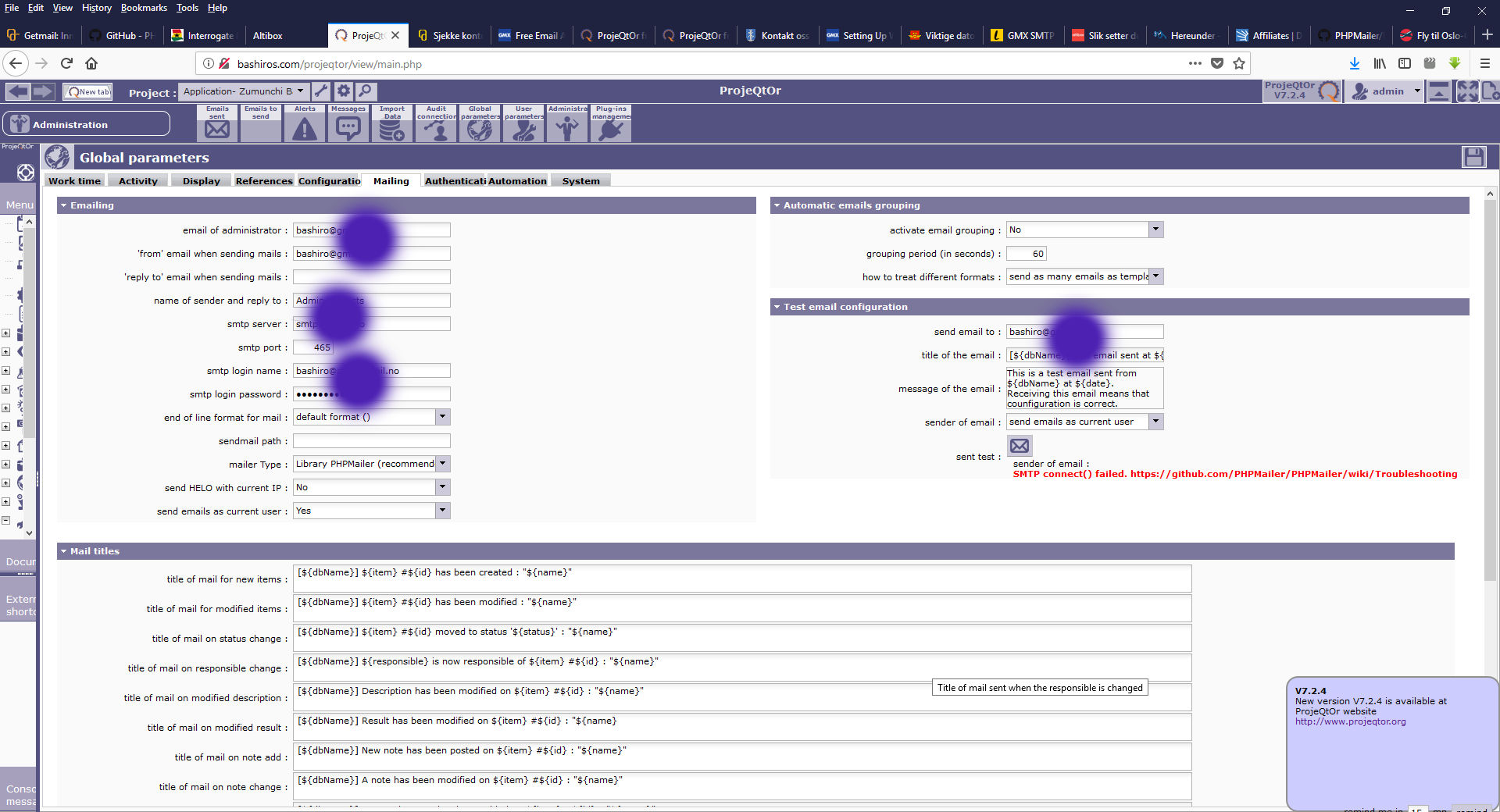
Task: Expand the Project selector dropdown
Action: 300,91
